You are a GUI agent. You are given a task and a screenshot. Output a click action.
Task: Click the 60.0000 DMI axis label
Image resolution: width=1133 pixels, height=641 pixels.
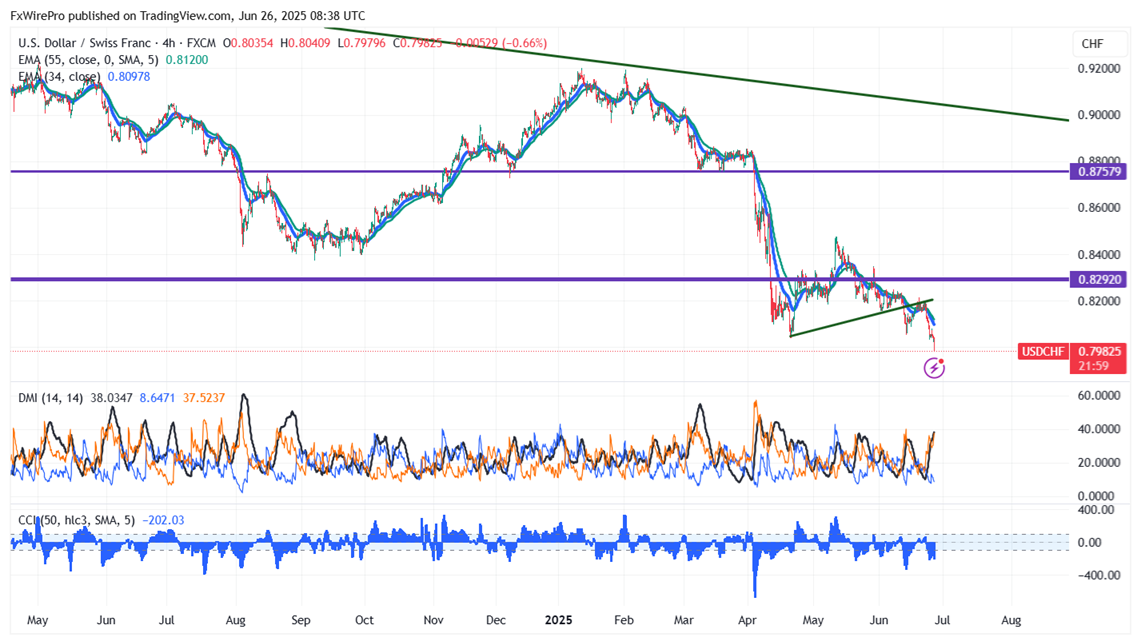tap(1100, 396)
